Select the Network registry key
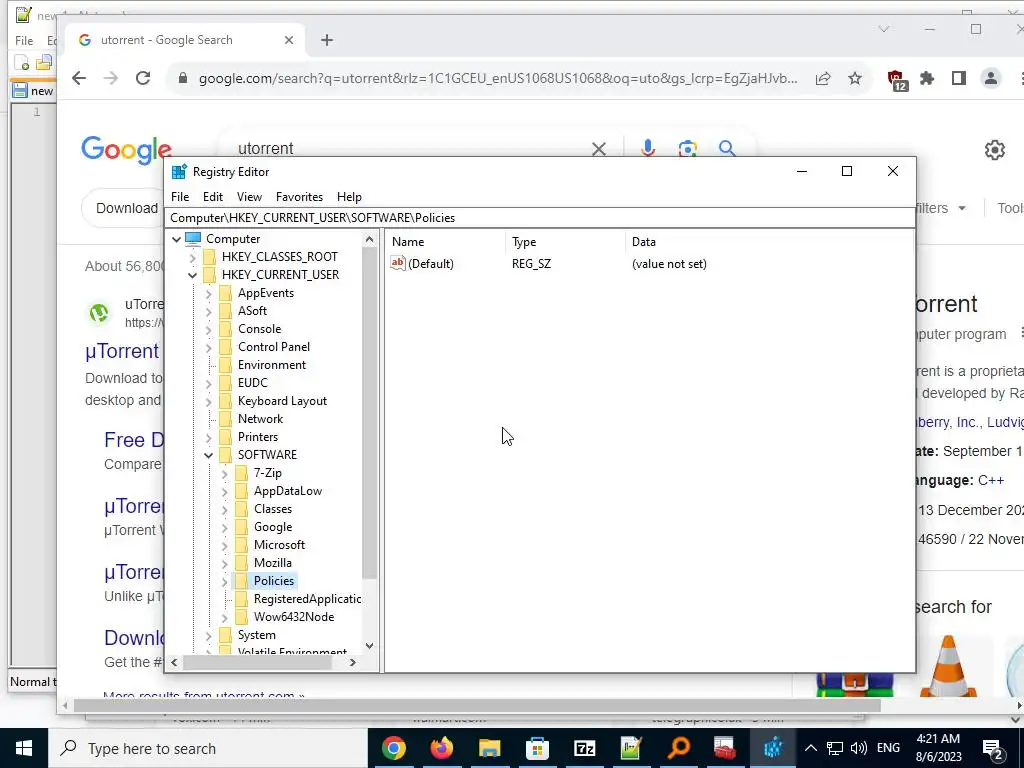Screen dimensions: 1024x768 260,419
